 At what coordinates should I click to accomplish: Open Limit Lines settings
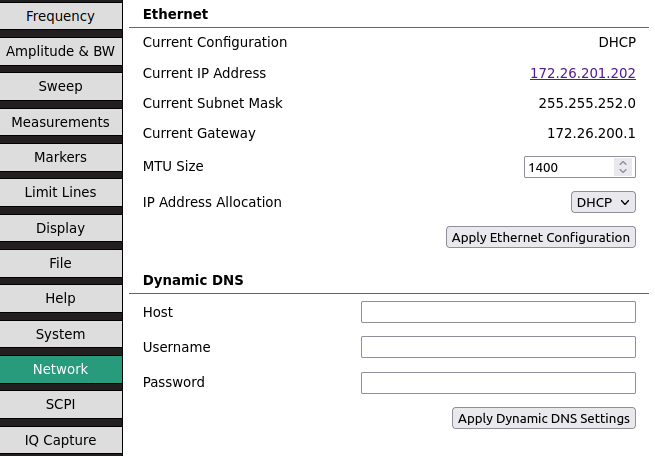point(60,192)
